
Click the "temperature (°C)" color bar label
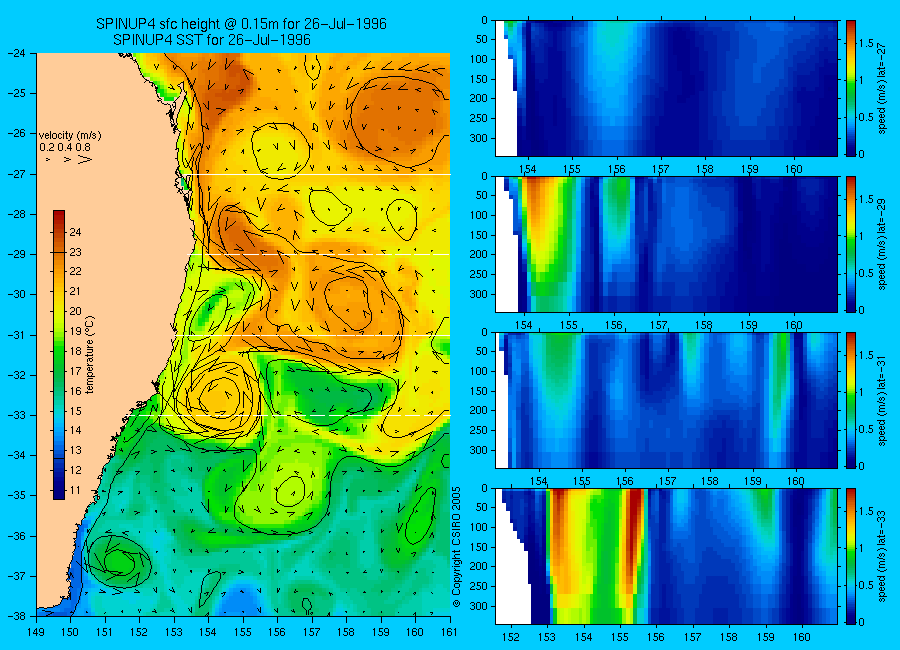90,355
